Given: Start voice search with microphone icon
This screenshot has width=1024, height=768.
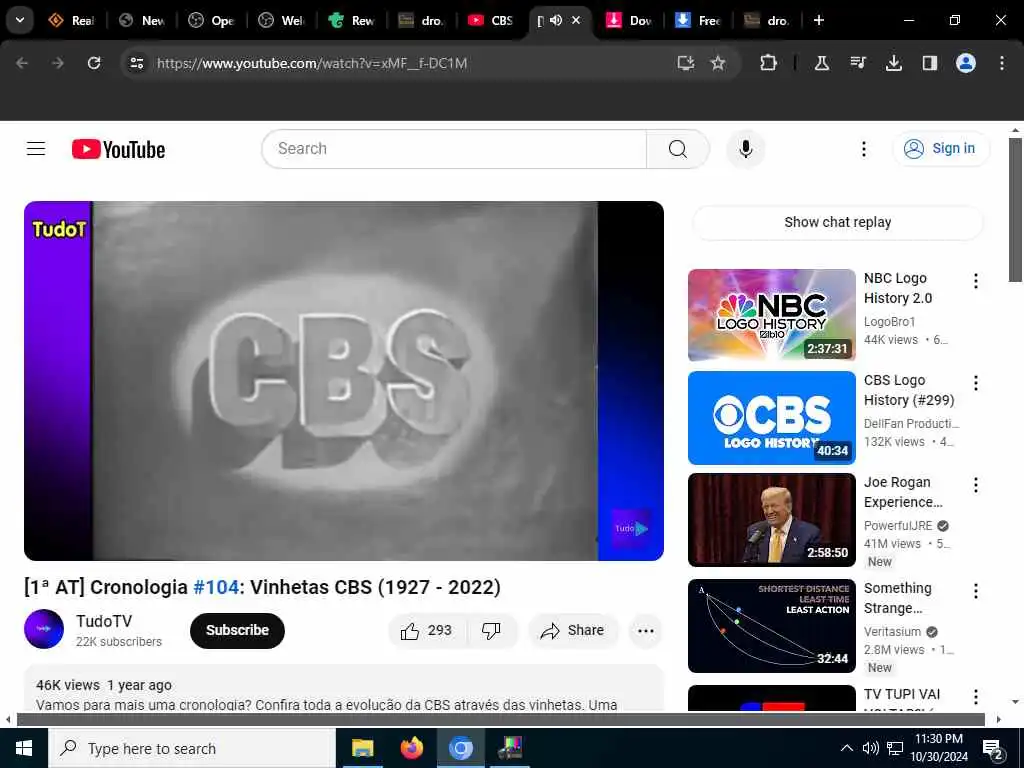Looking at the screenshot, I should pos(745,149).
